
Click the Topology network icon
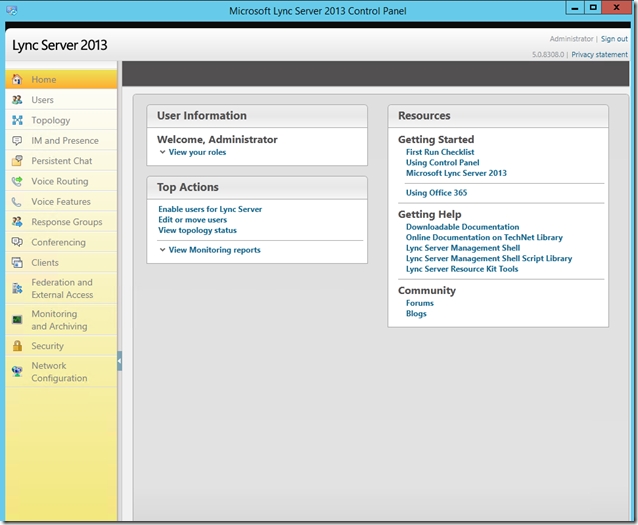(17, 120)
